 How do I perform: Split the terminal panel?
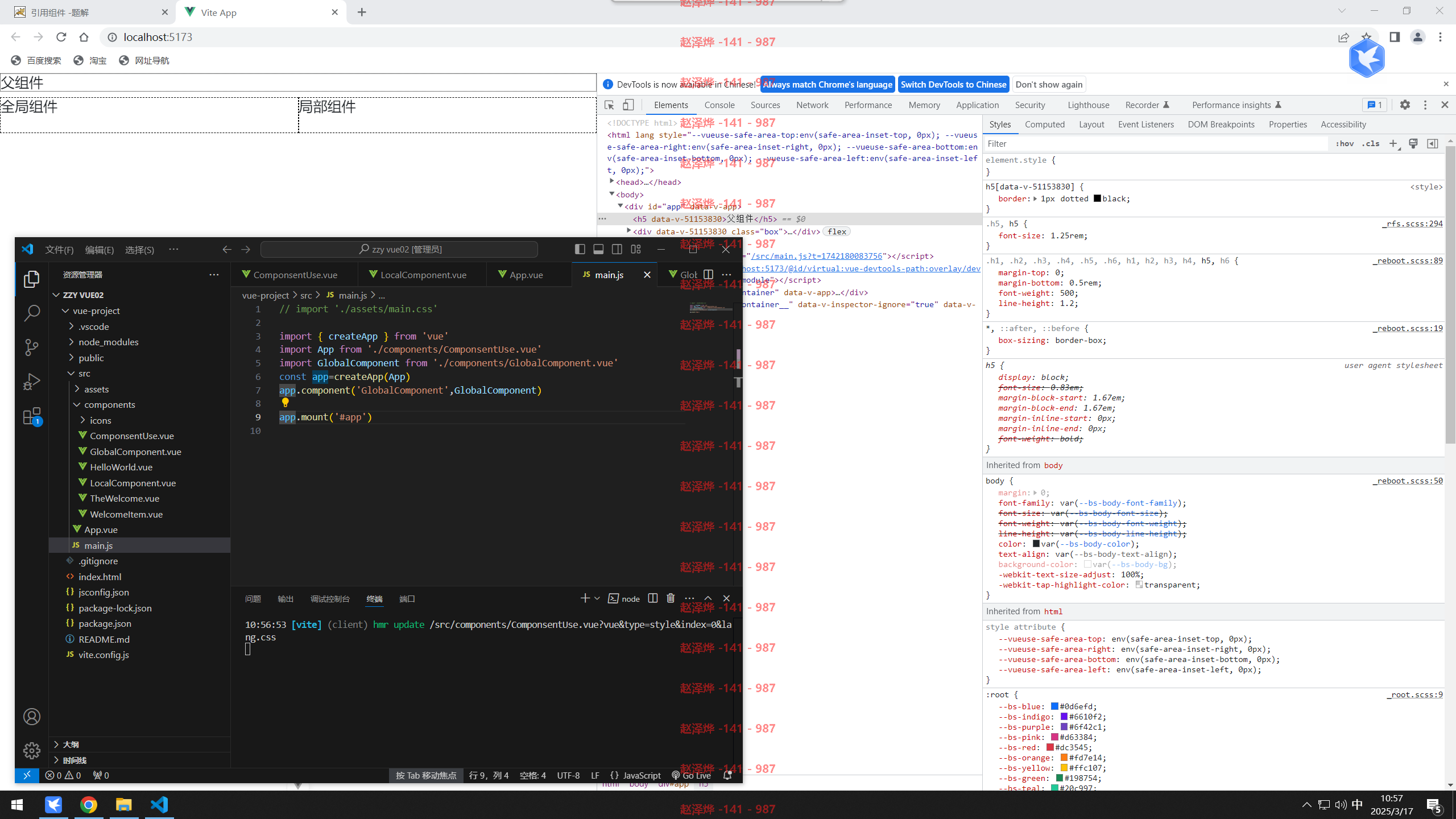(653, 598)
